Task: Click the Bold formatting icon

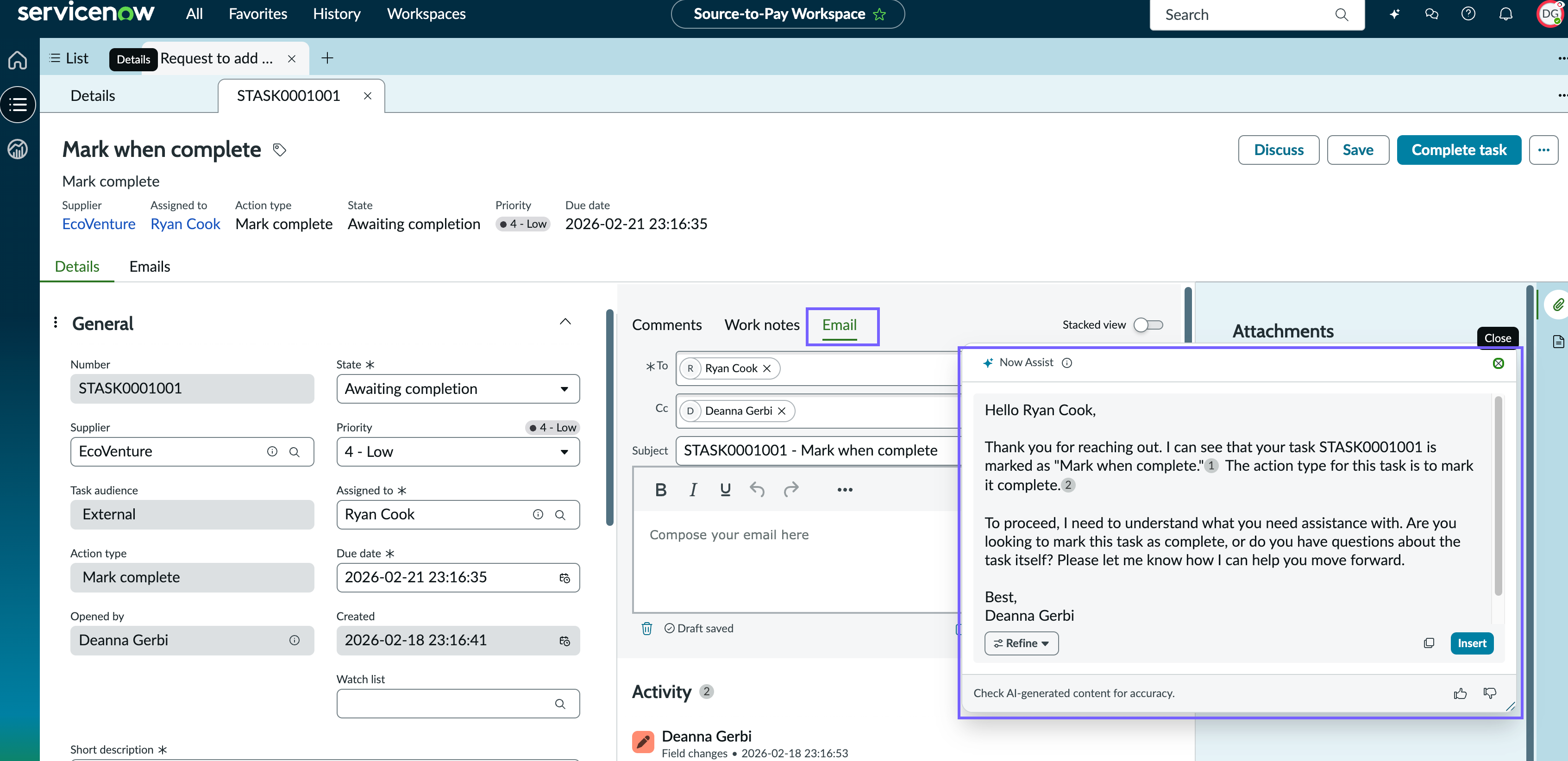Action: [660, 490]
